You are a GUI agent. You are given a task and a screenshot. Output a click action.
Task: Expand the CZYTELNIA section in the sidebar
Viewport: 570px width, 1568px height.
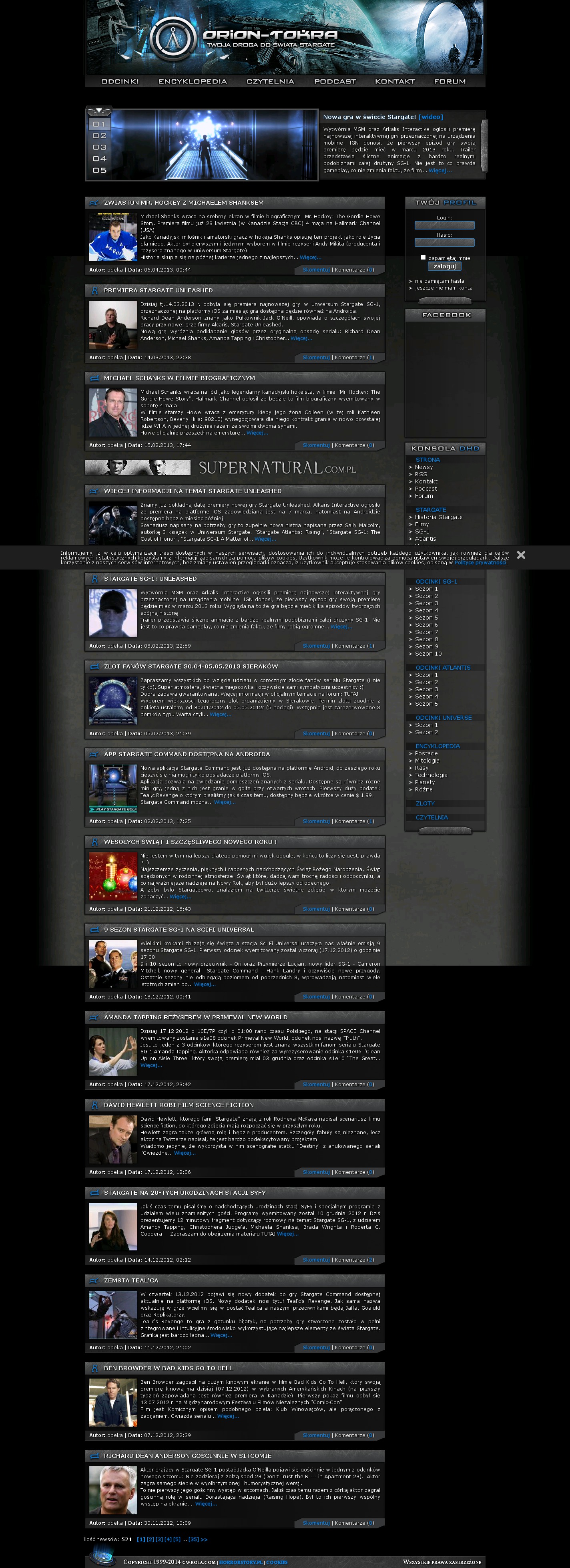(x=431, y=817)
